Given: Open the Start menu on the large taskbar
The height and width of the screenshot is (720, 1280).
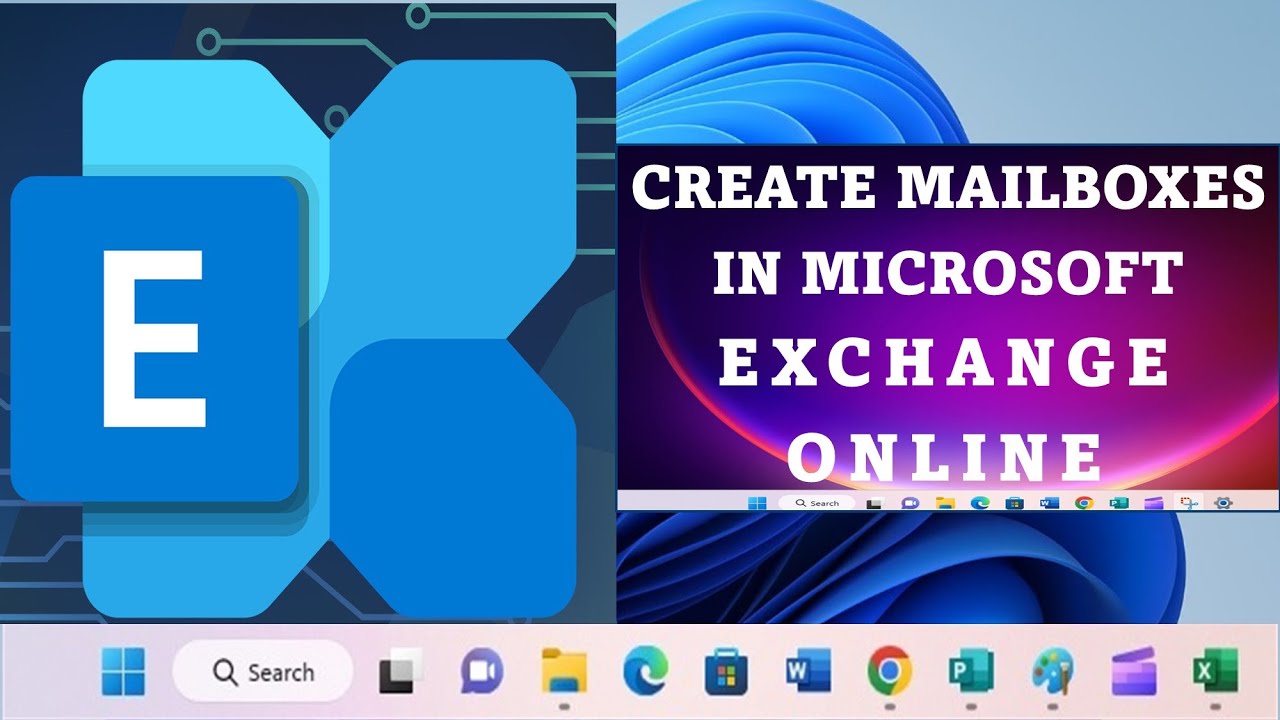Looking at the screenshot, I should click(x=123, y=671).
